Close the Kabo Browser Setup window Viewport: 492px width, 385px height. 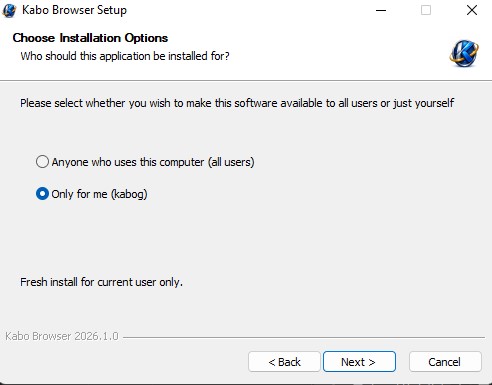click(472, 10)
